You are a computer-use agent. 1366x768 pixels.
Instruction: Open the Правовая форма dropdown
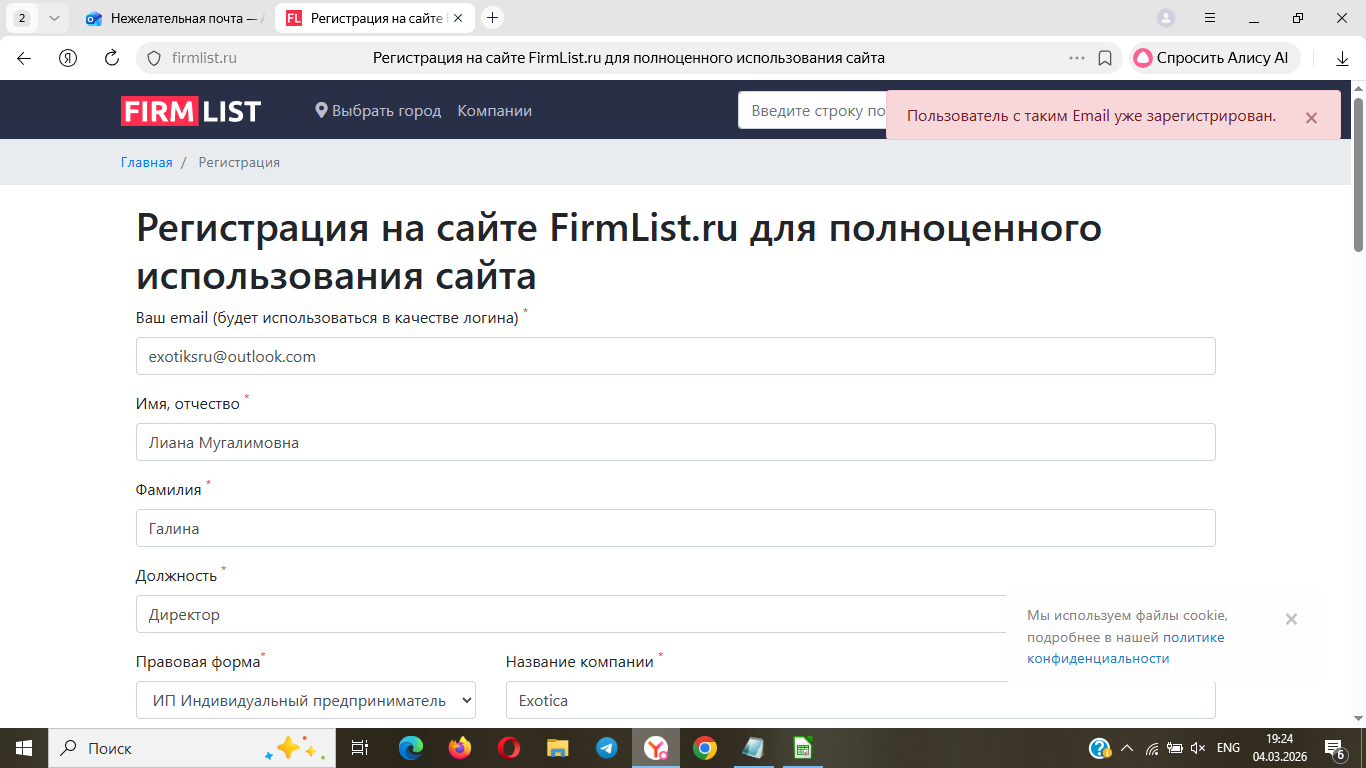point(306,700)
